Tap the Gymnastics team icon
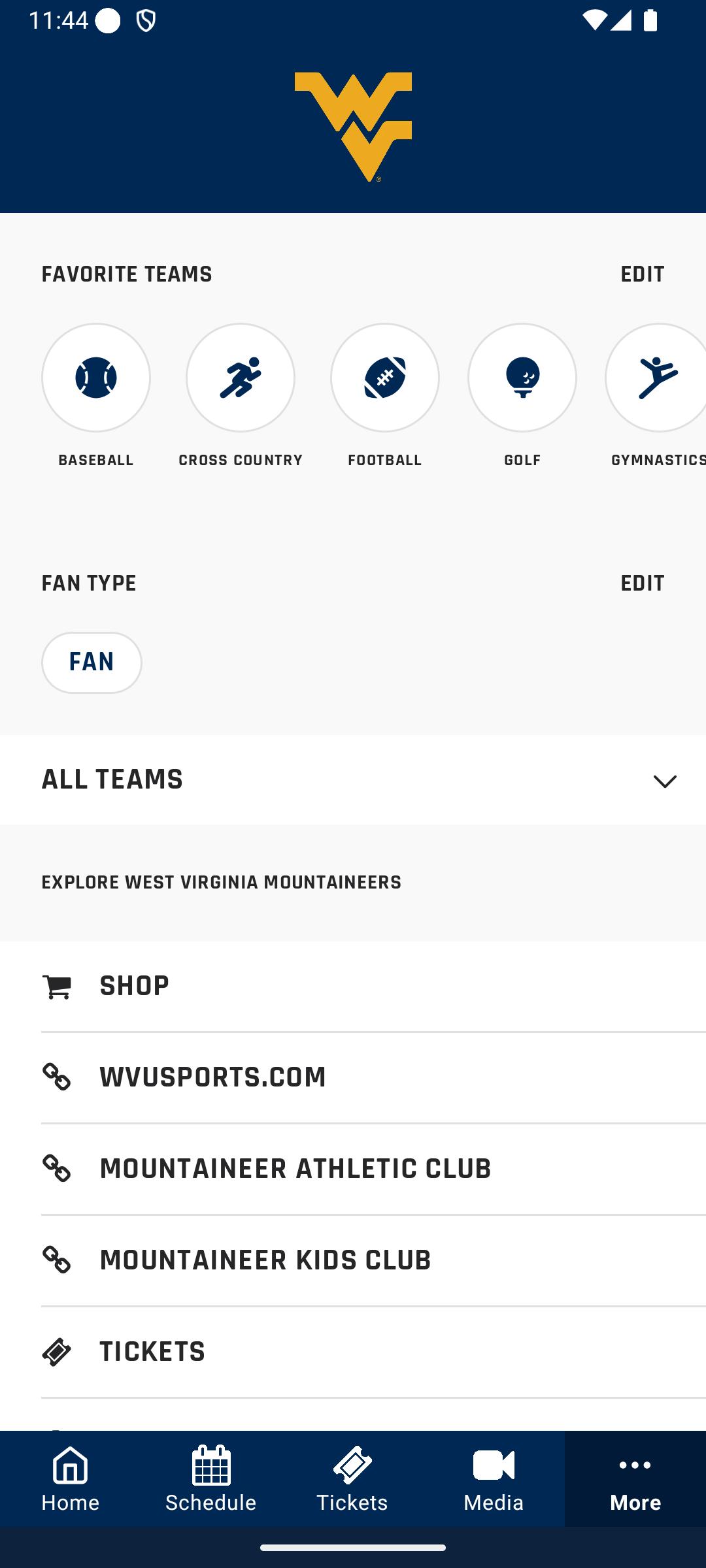 coord(656,378)
